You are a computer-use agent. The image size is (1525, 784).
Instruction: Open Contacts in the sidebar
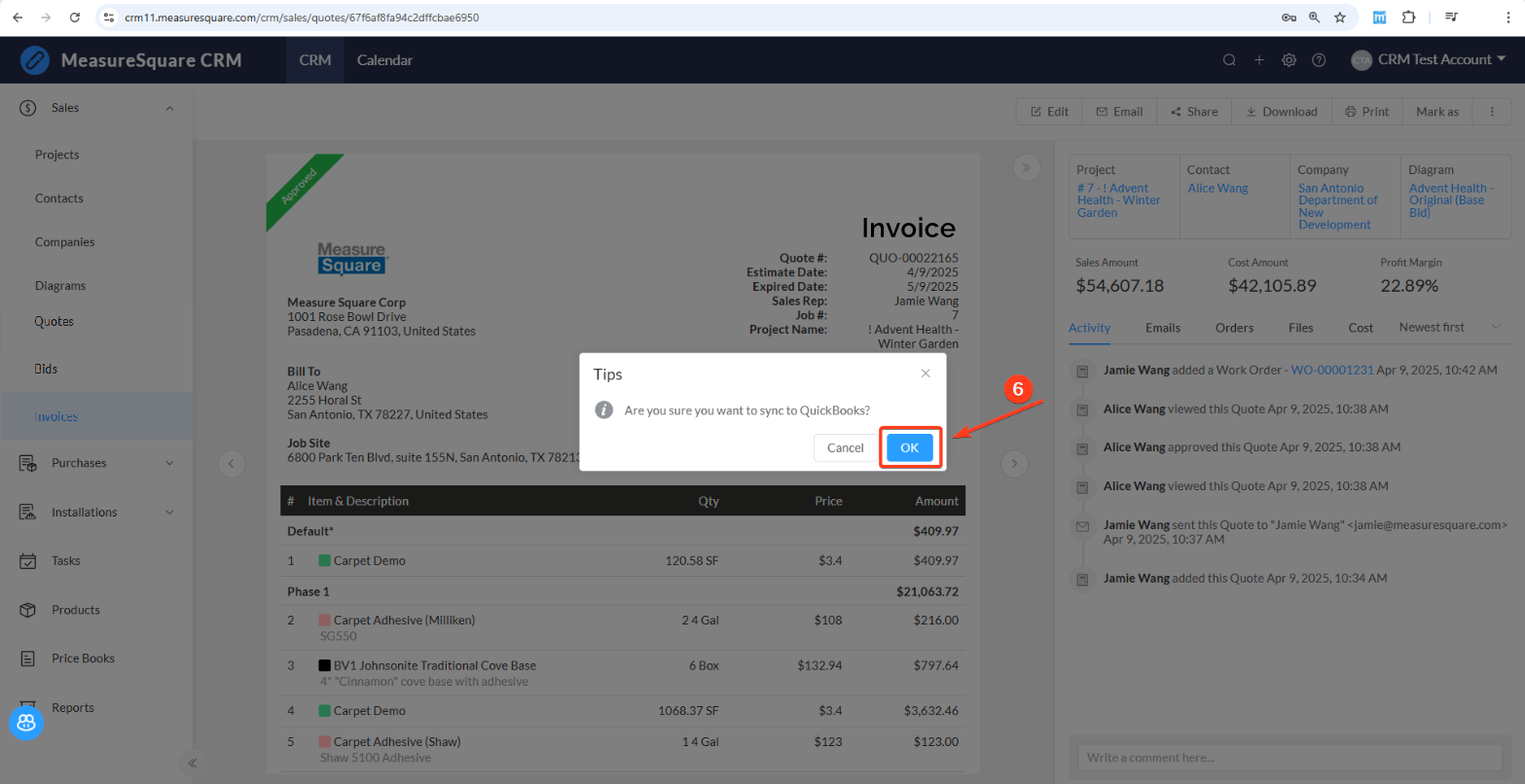pyautogui.click(x=59, y=198)
